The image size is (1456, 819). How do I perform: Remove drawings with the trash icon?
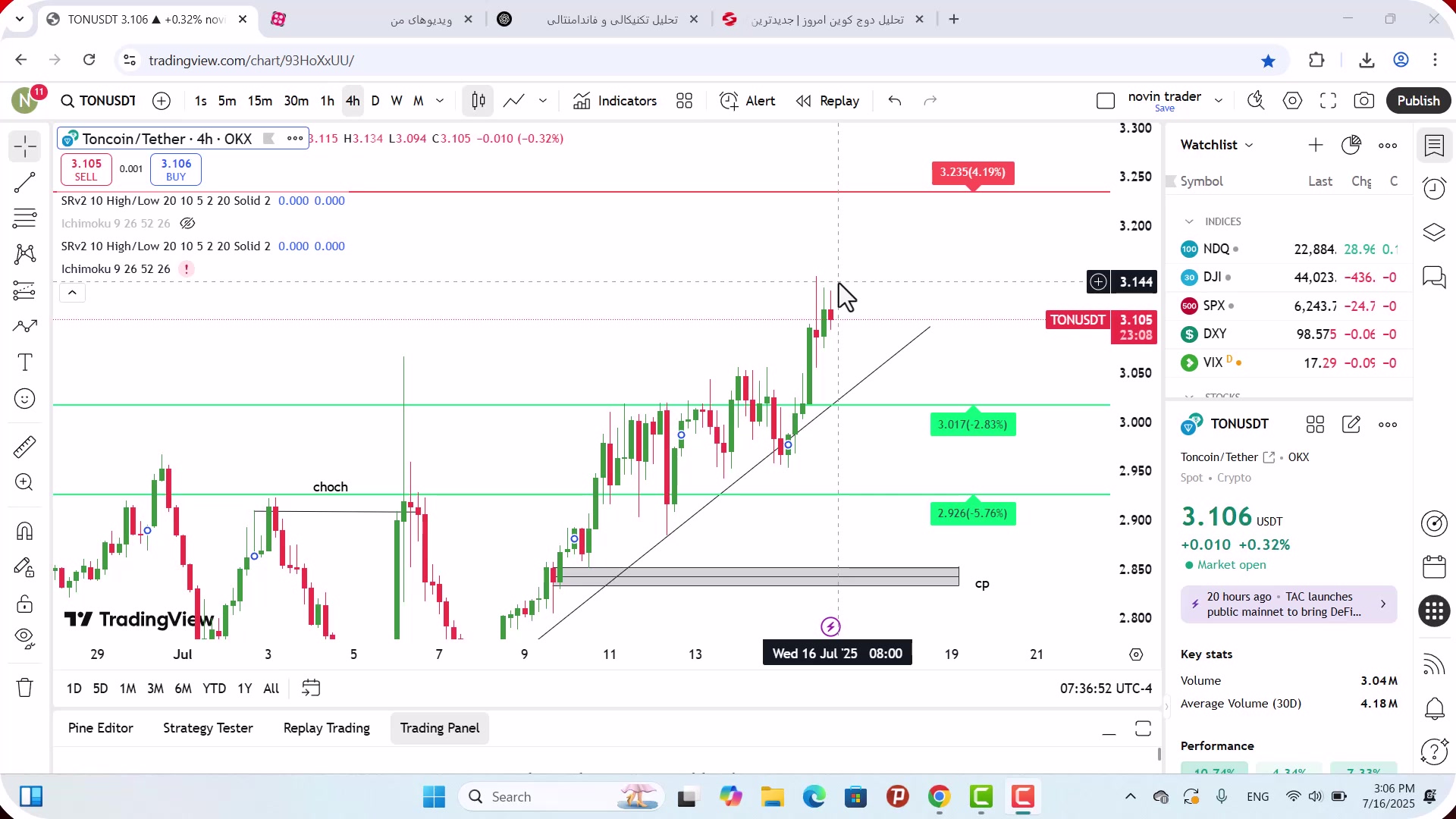click(x=24, y=688)
